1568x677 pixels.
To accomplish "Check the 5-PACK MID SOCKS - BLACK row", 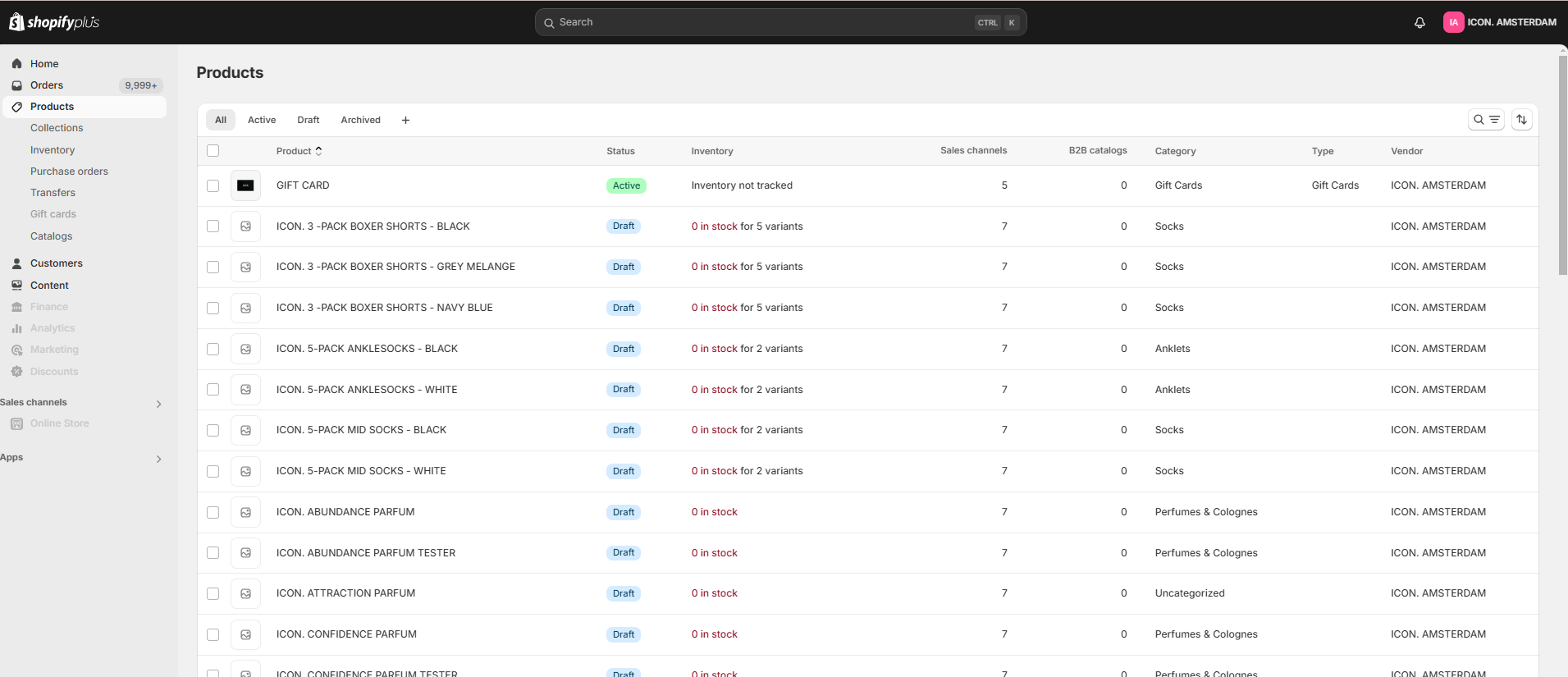I will [x=213, y=430].
